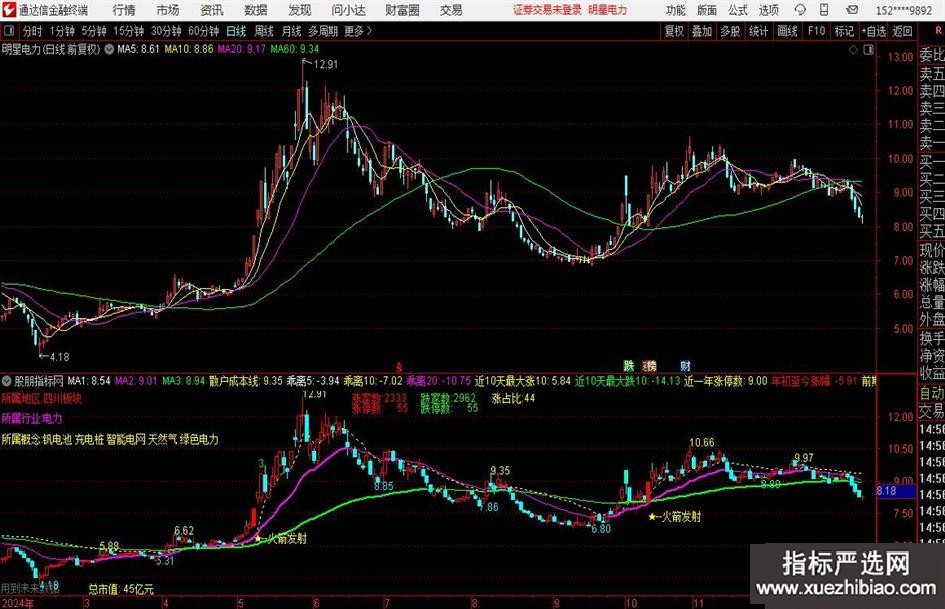Open the mail message icon
This screenshot has height=609, width=945.
pyautogui.click(x=852, y=10)
